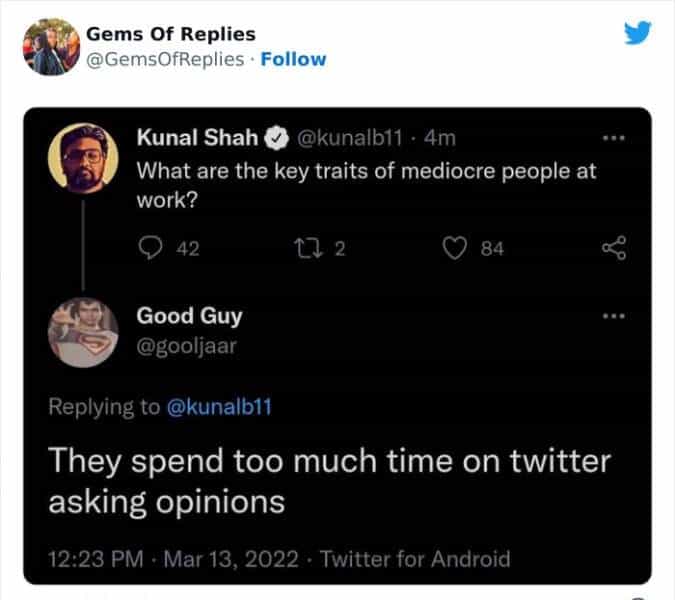Open the @GemsOfReplies handle link
This screenshot has height=600, width=675.
(x=165, y=59)
